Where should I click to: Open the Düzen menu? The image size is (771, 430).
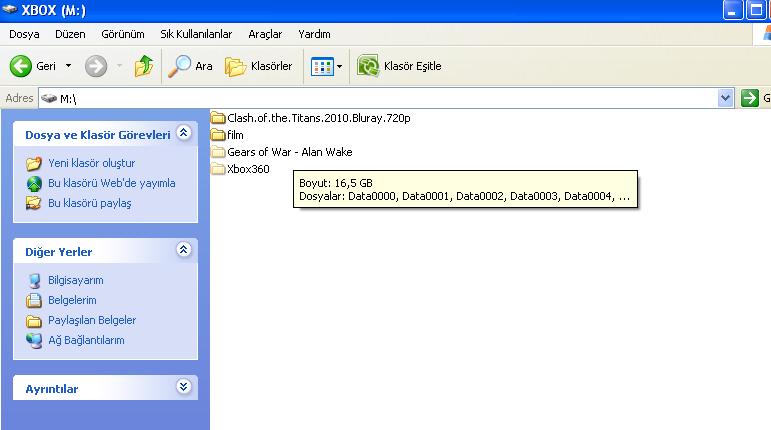point(70,34)
